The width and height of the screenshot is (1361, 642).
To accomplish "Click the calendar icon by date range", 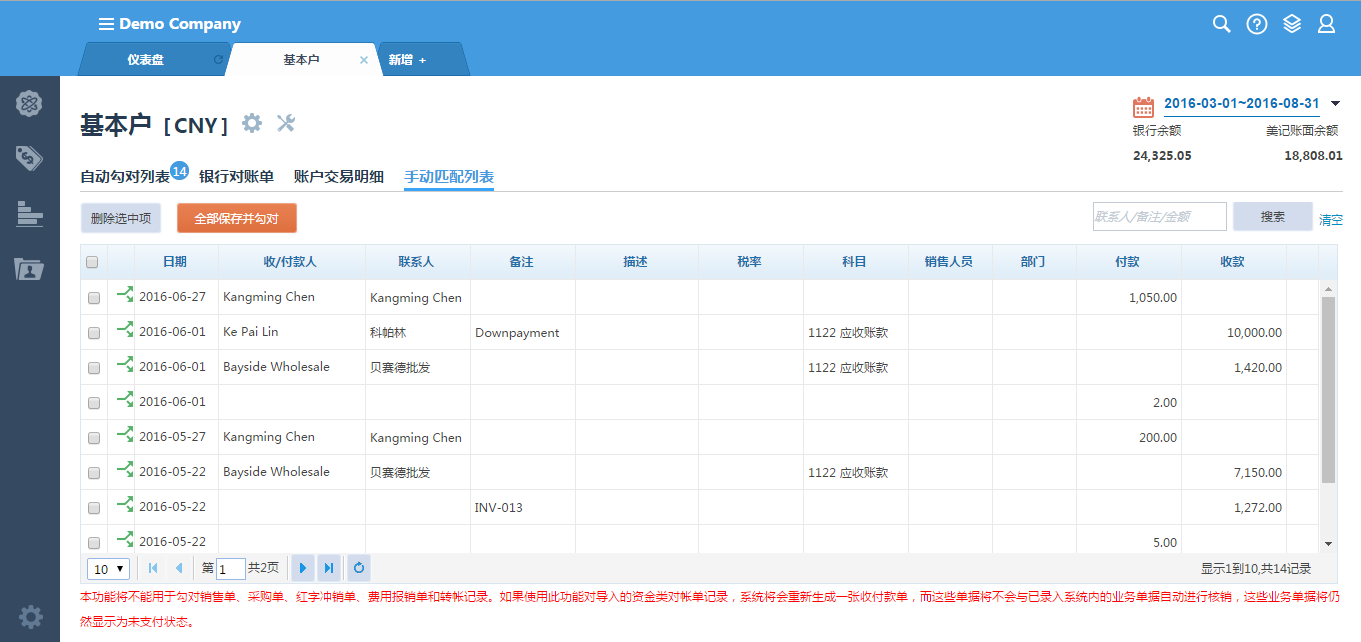I will tap(1143, 106).
